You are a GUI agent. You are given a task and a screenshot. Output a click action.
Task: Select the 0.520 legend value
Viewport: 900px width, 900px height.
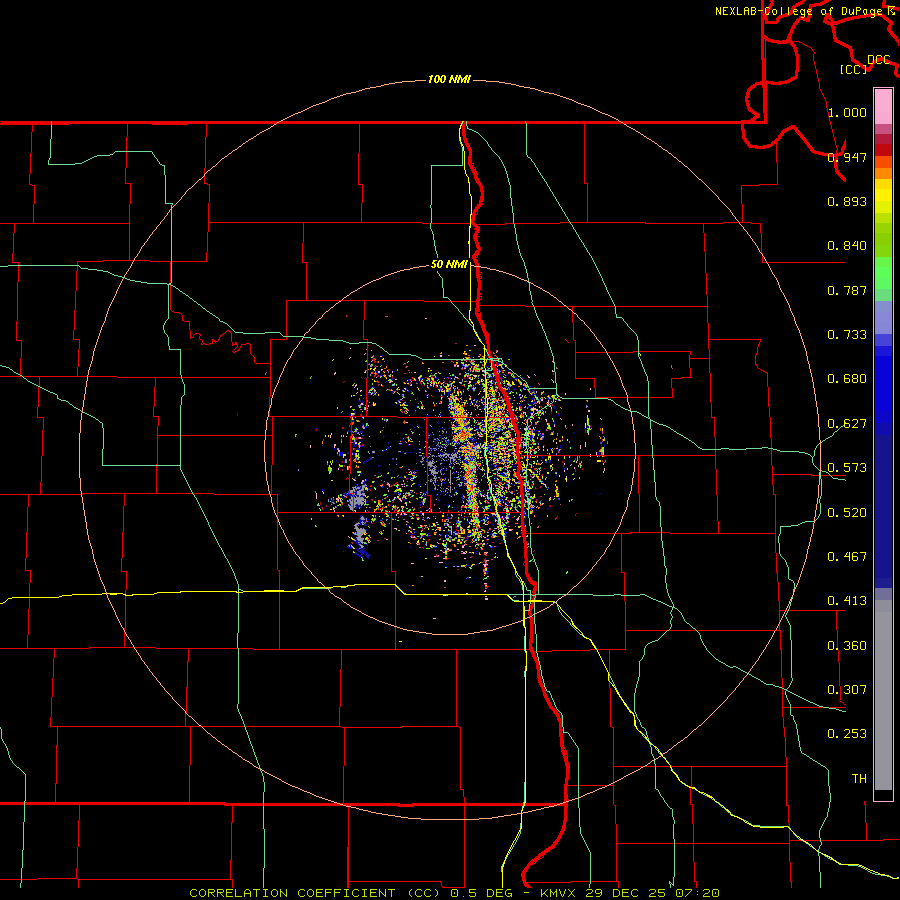[x=847, y=513]
